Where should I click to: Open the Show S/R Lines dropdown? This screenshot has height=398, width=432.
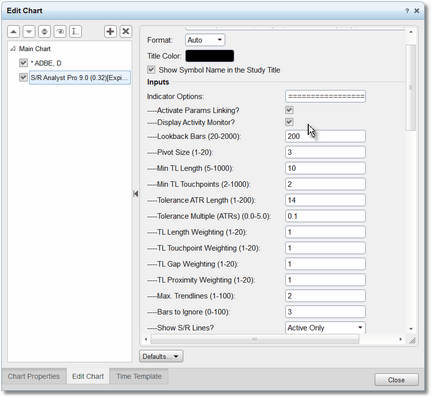(x=325, y=328)
